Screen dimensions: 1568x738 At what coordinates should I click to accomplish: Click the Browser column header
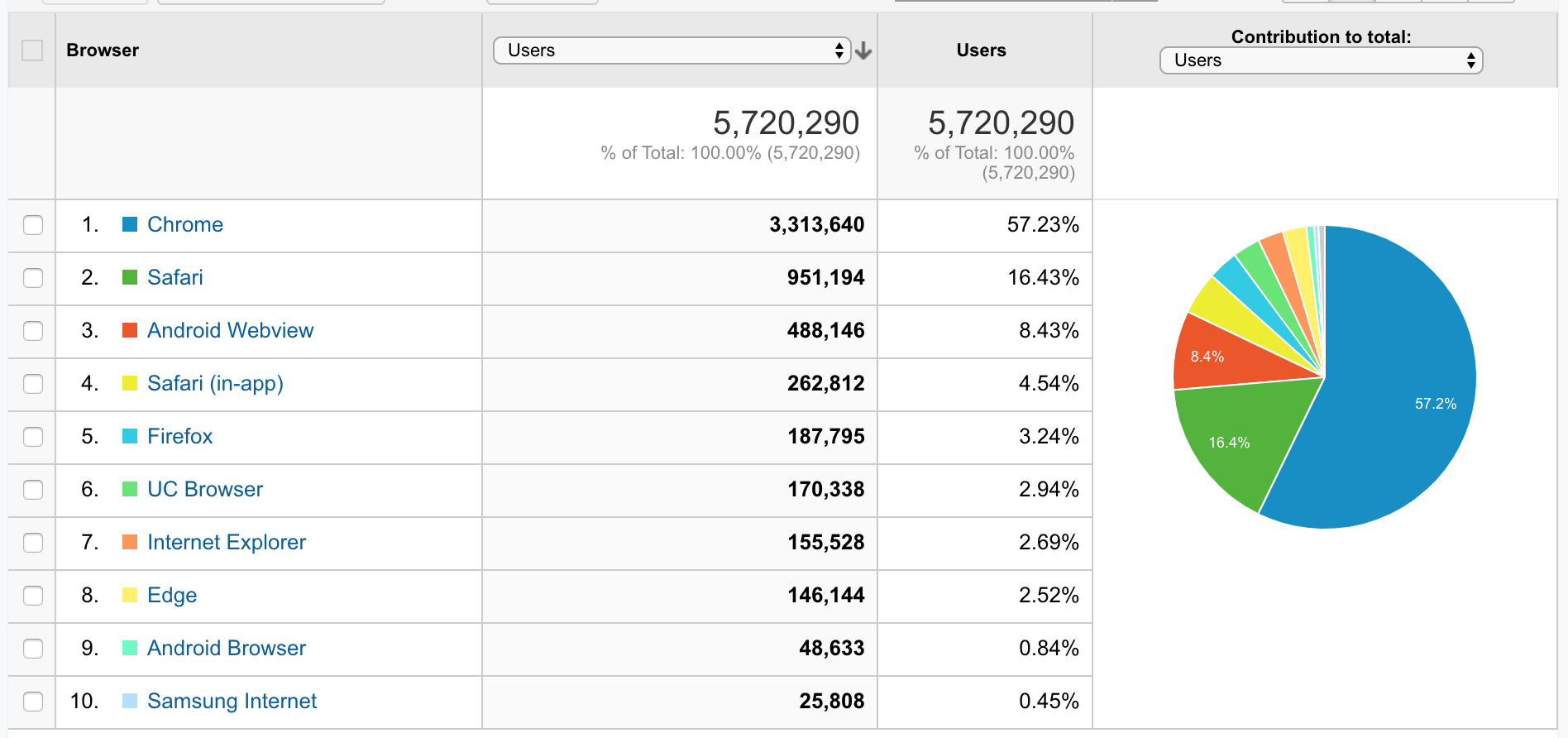(x=103, y=50)
